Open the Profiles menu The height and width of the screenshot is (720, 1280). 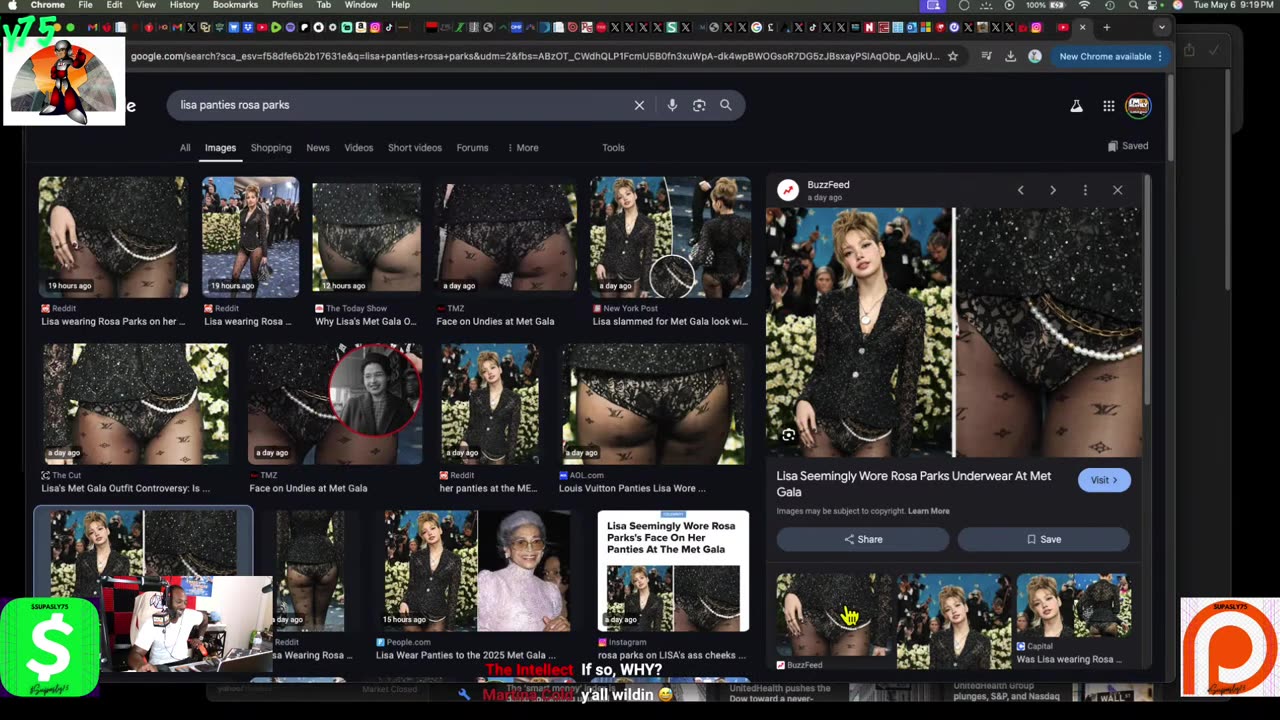click(x=287, y=5)
